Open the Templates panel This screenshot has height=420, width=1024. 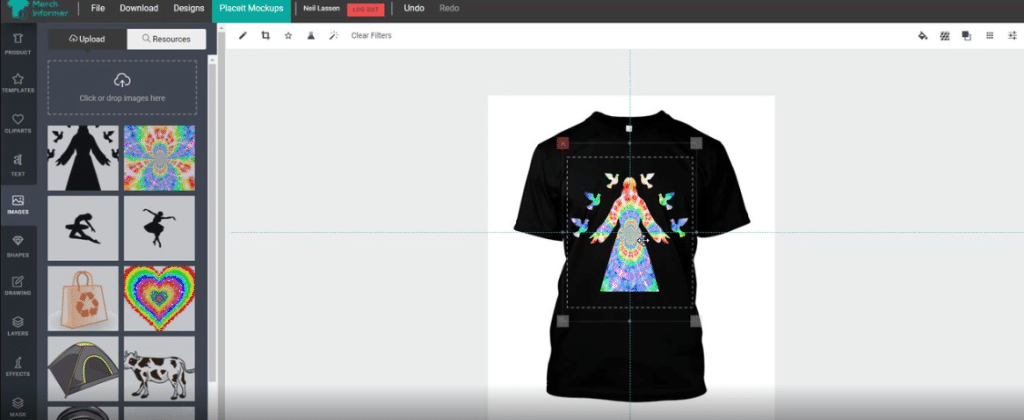(18, 82)
